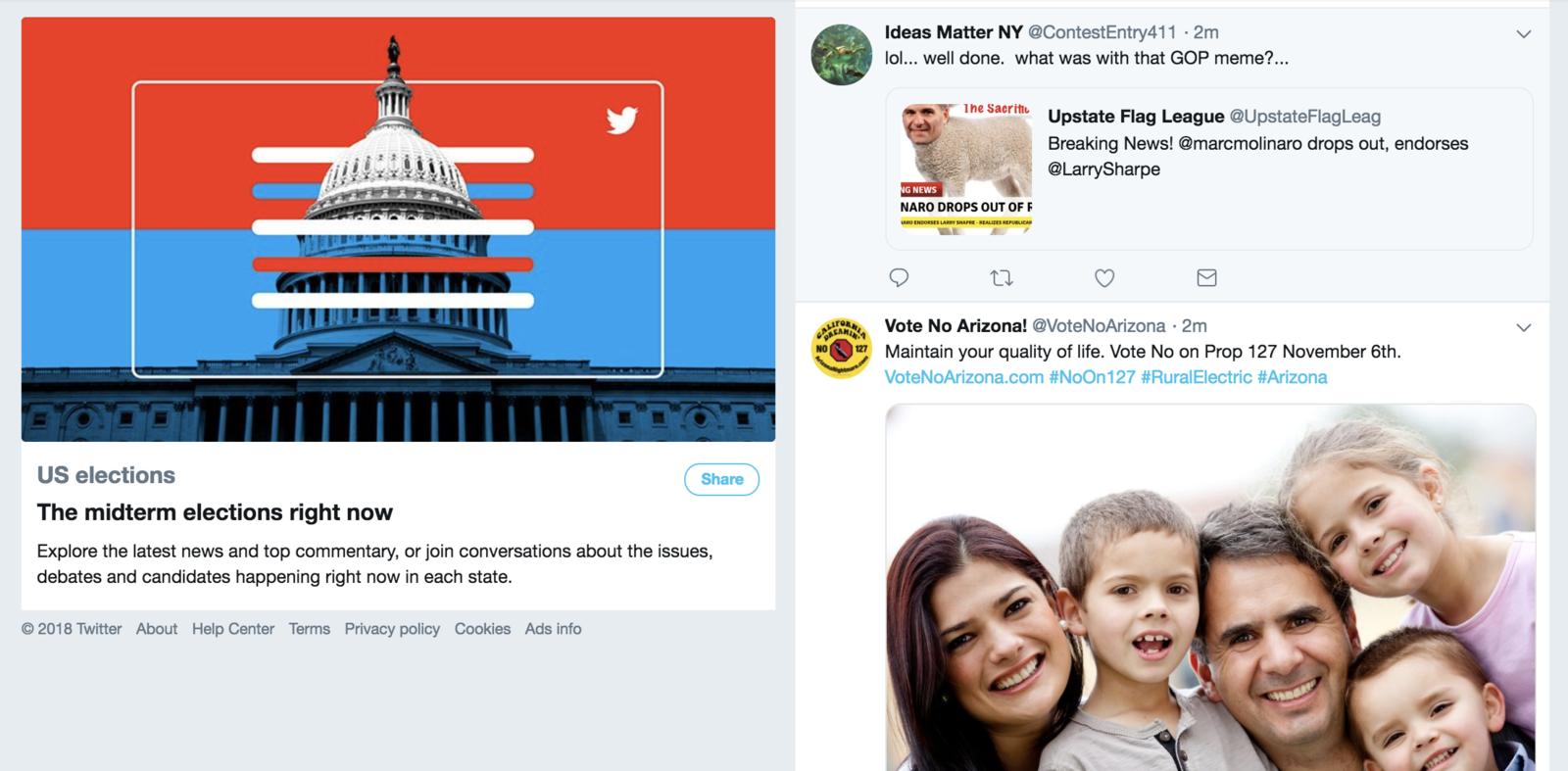Screen dimensions: 1568x771
Task: Click the Twitter bird logo on elections banner
Action: pyautogui.click(x=622, y=120)
